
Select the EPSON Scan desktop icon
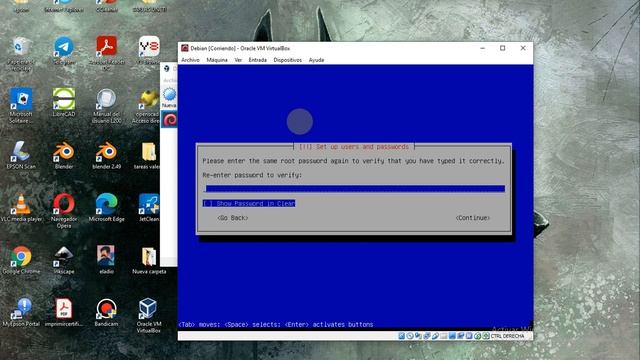pyautogui.click(x=21, y=155)
